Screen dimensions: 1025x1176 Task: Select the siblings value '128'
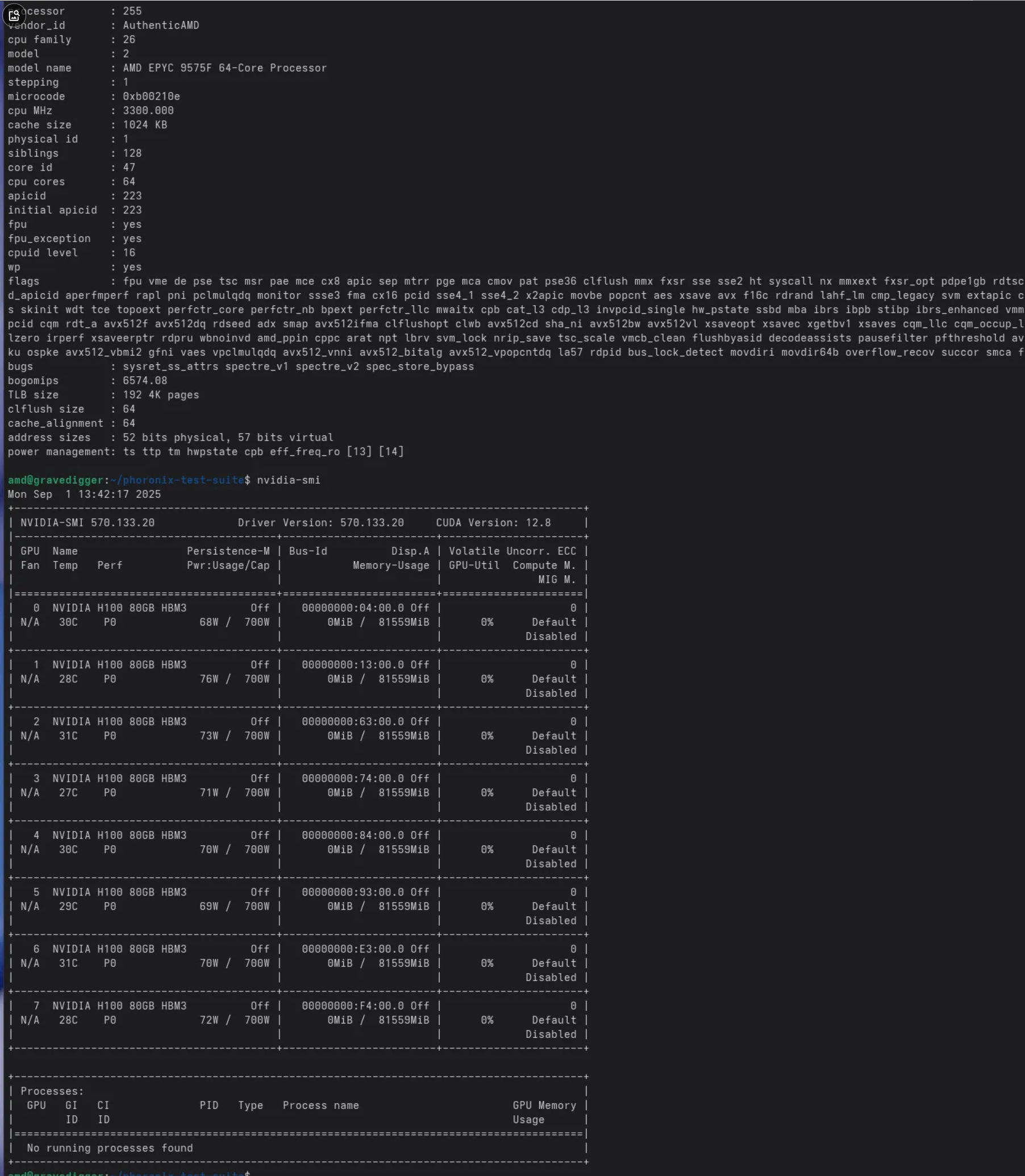tap(132, 153)
